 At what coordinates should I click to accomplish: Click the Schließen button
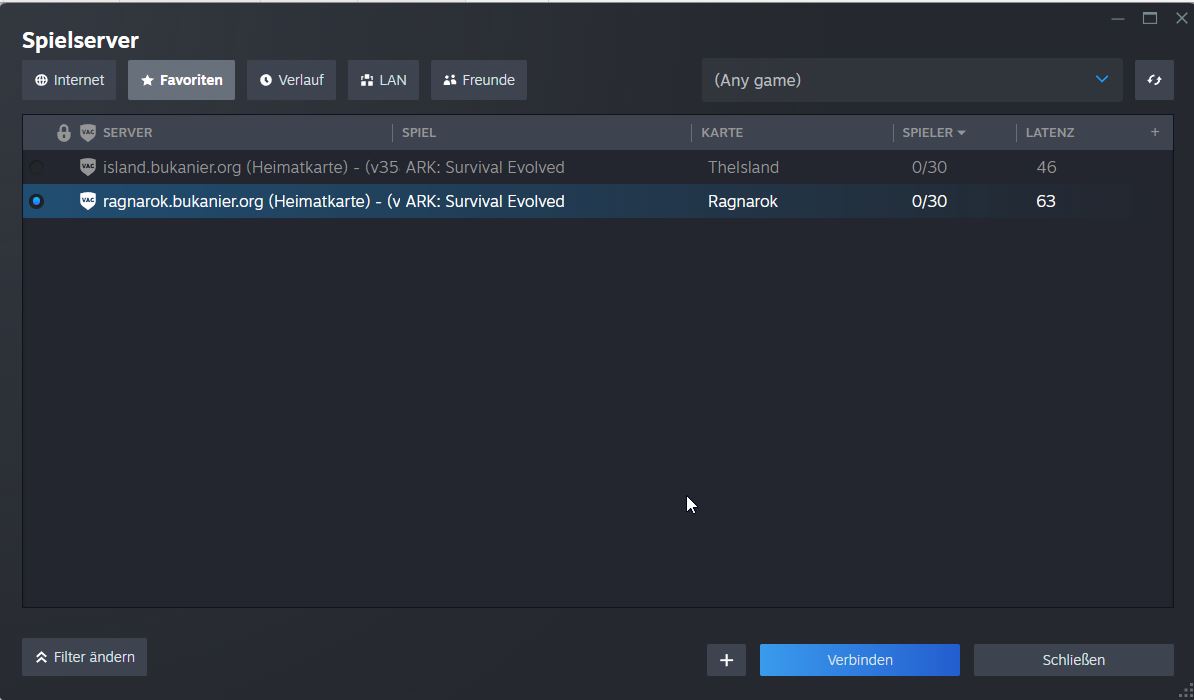tap(1073, 660)
